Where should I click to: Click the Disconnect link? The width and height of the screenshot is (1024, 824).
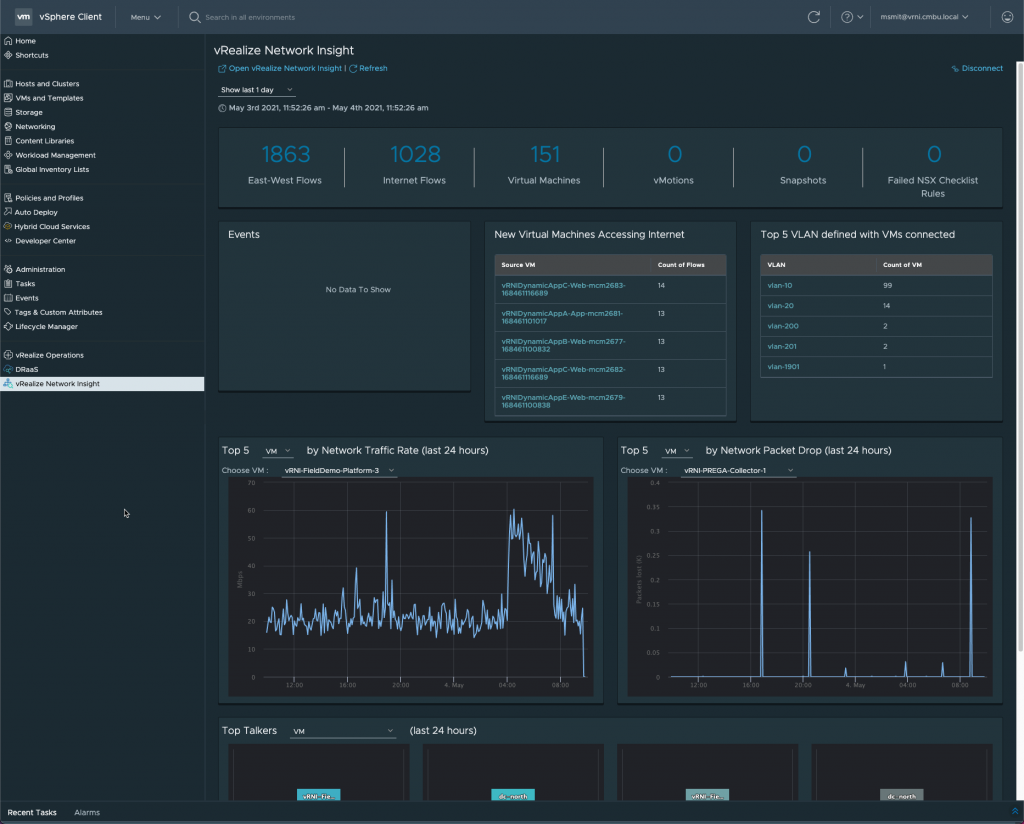[x=977, y=68]
